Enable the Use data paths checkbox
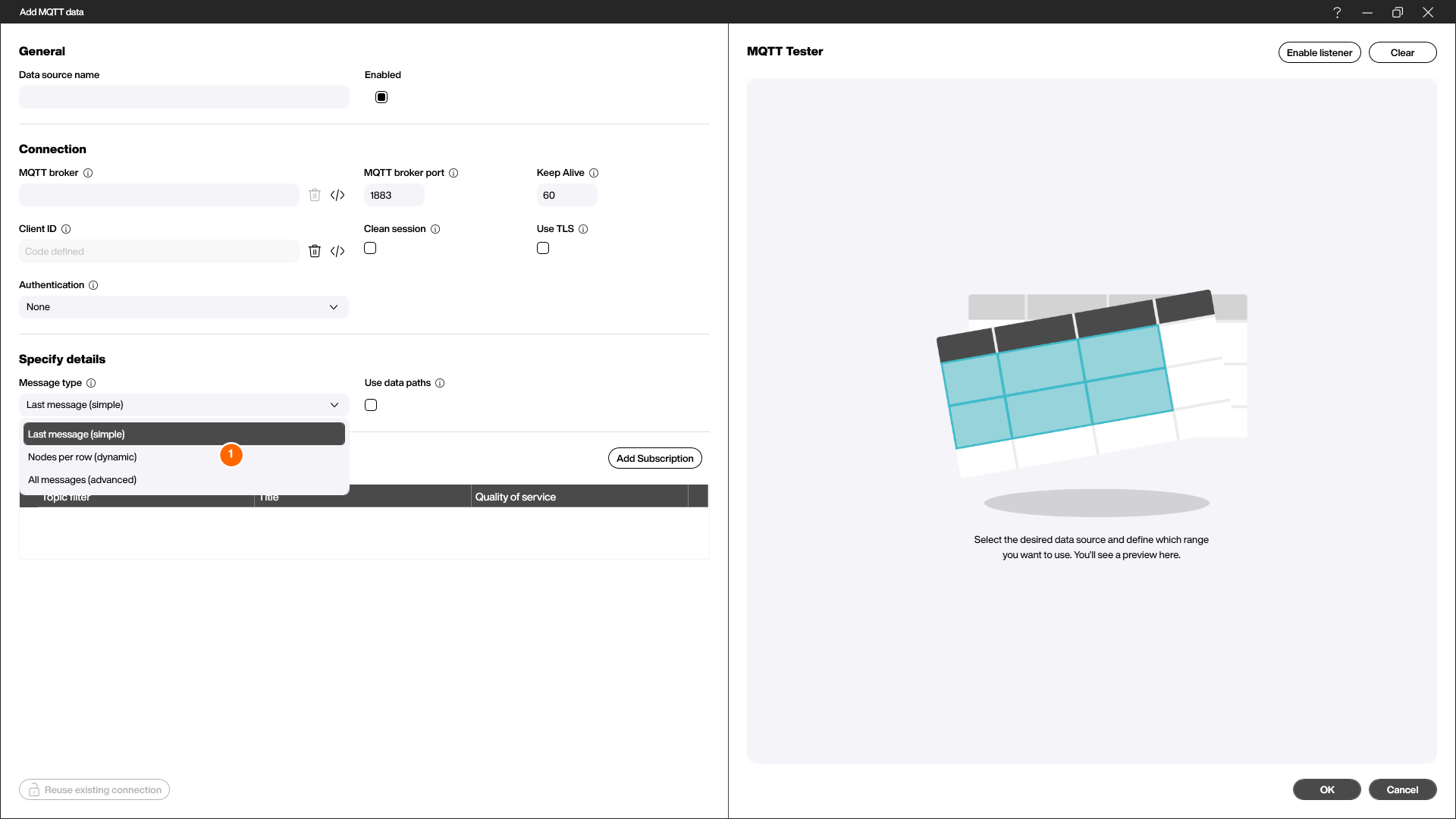1456x819 pixels. point(371,405)
